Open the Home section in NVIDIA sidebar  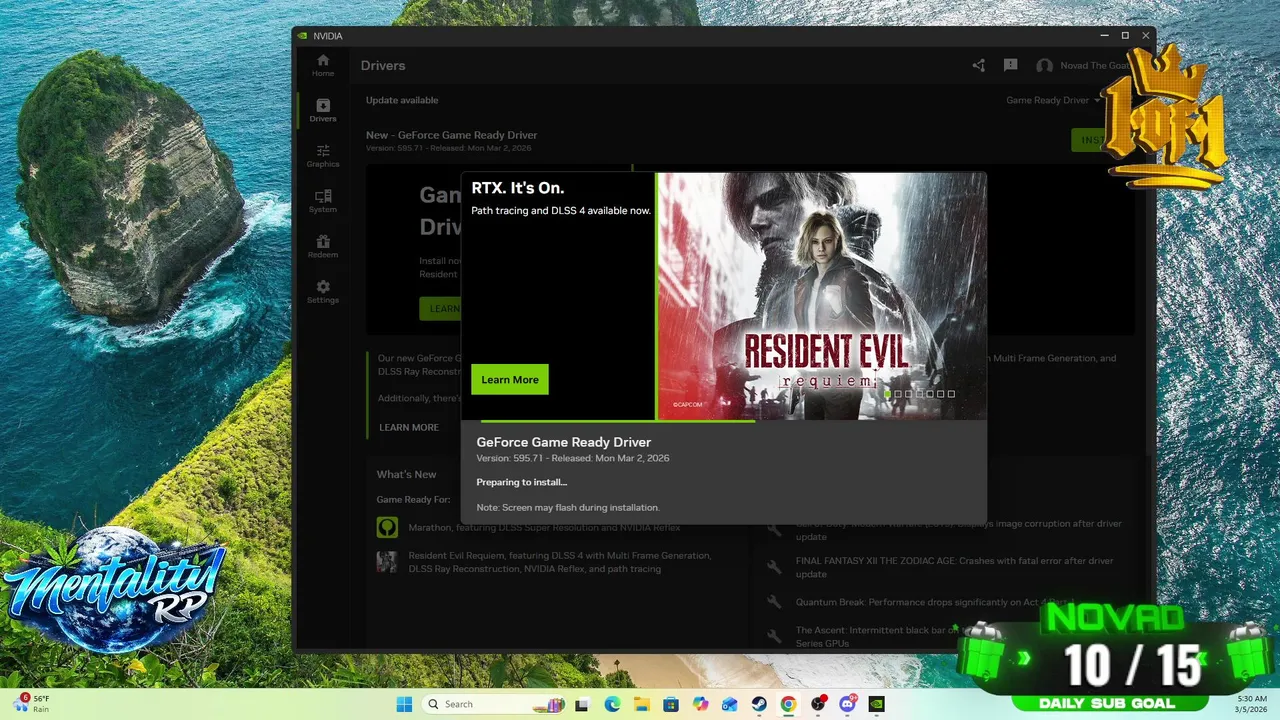point(322,65)
